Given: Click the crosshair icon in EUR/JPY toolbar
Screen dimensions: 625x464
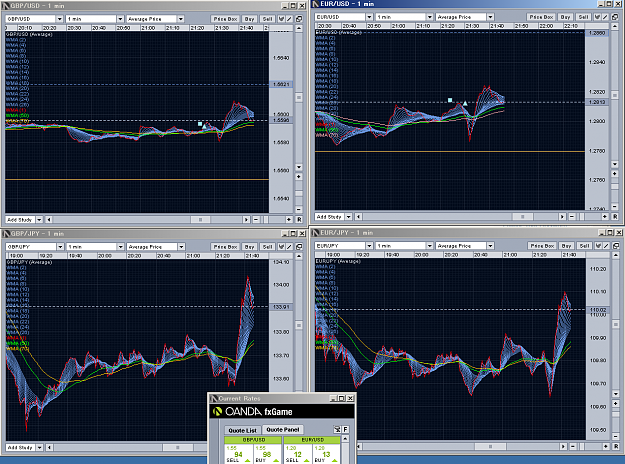Looking at the screenshot, I should [x=598, y=246].
